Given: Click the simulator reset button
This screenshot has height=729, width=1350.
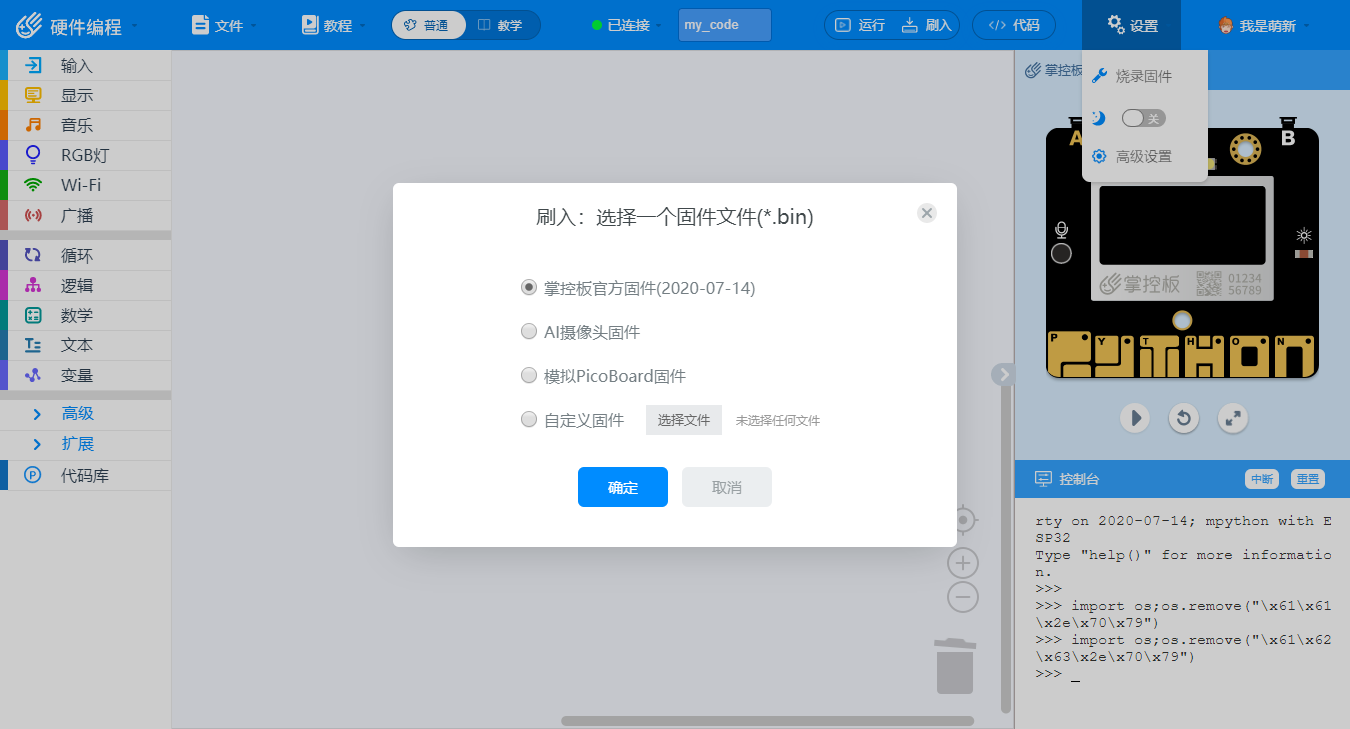Looking at the screenshot, I should point(1184,418).
